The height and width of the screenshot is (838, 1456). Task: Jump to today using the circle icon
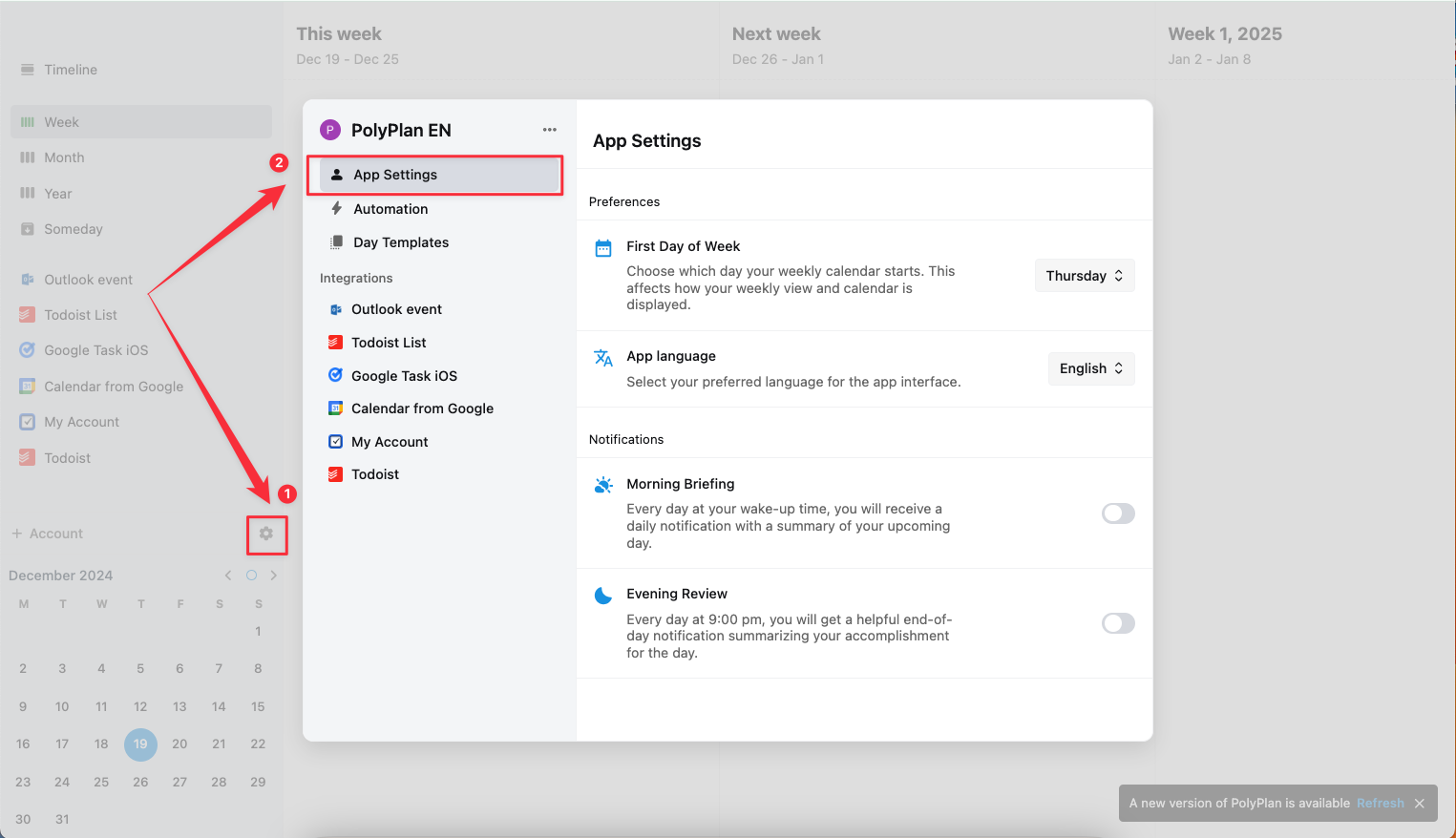(x=251, y=576)
